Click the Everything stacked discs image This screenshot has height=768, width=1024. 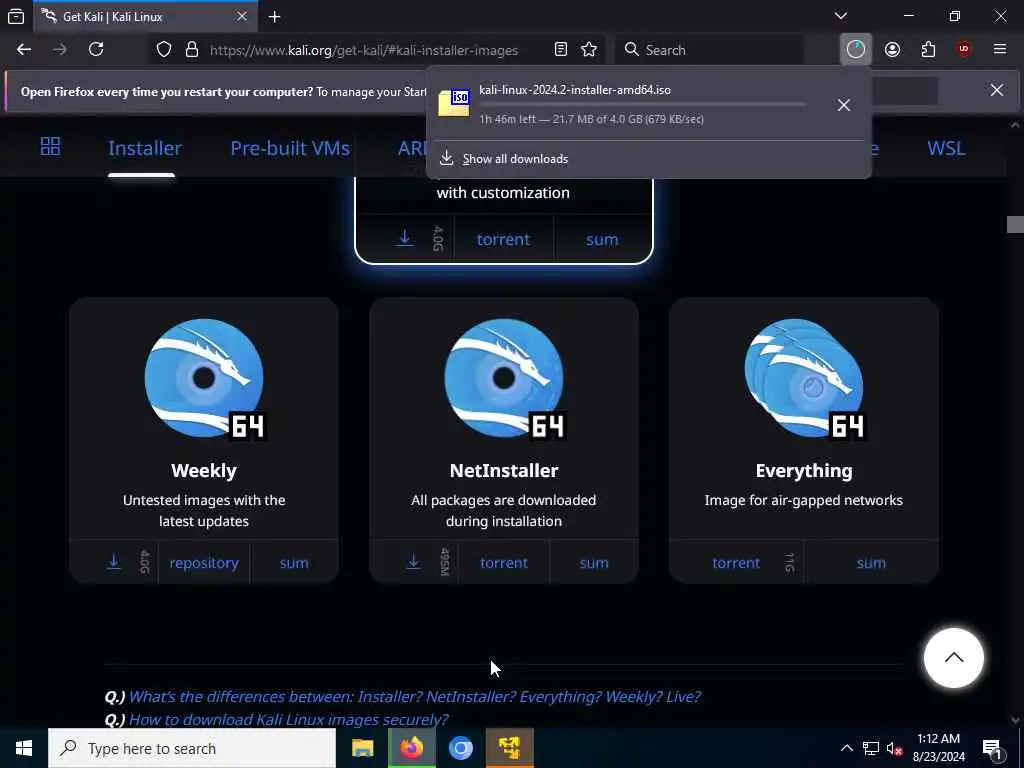pyautogui.click(x=805, y=378)
